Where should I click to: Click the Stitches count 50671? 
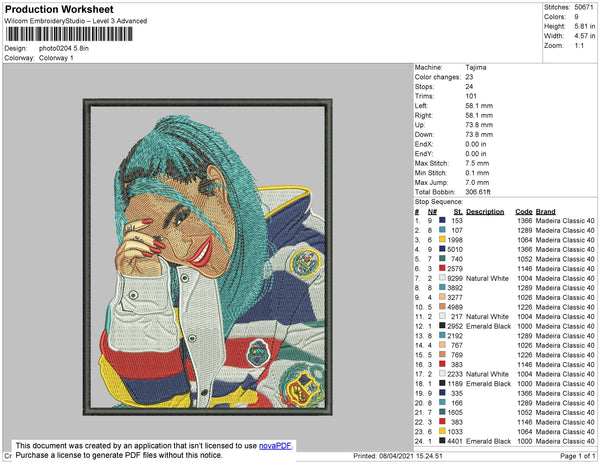[586, 7]
